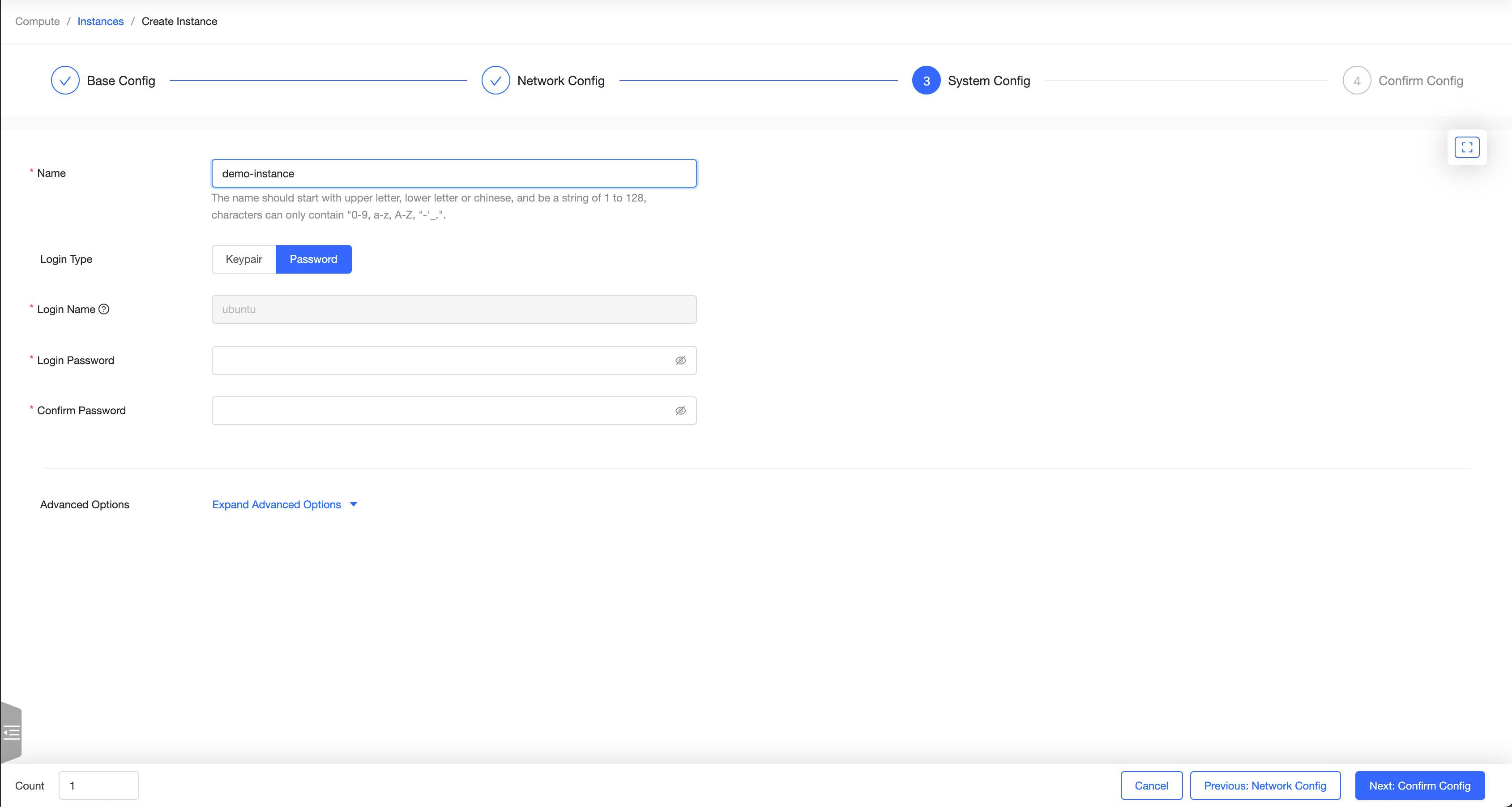
Task: Click the fullscreen expand icon
Action: click(1466, 147)
